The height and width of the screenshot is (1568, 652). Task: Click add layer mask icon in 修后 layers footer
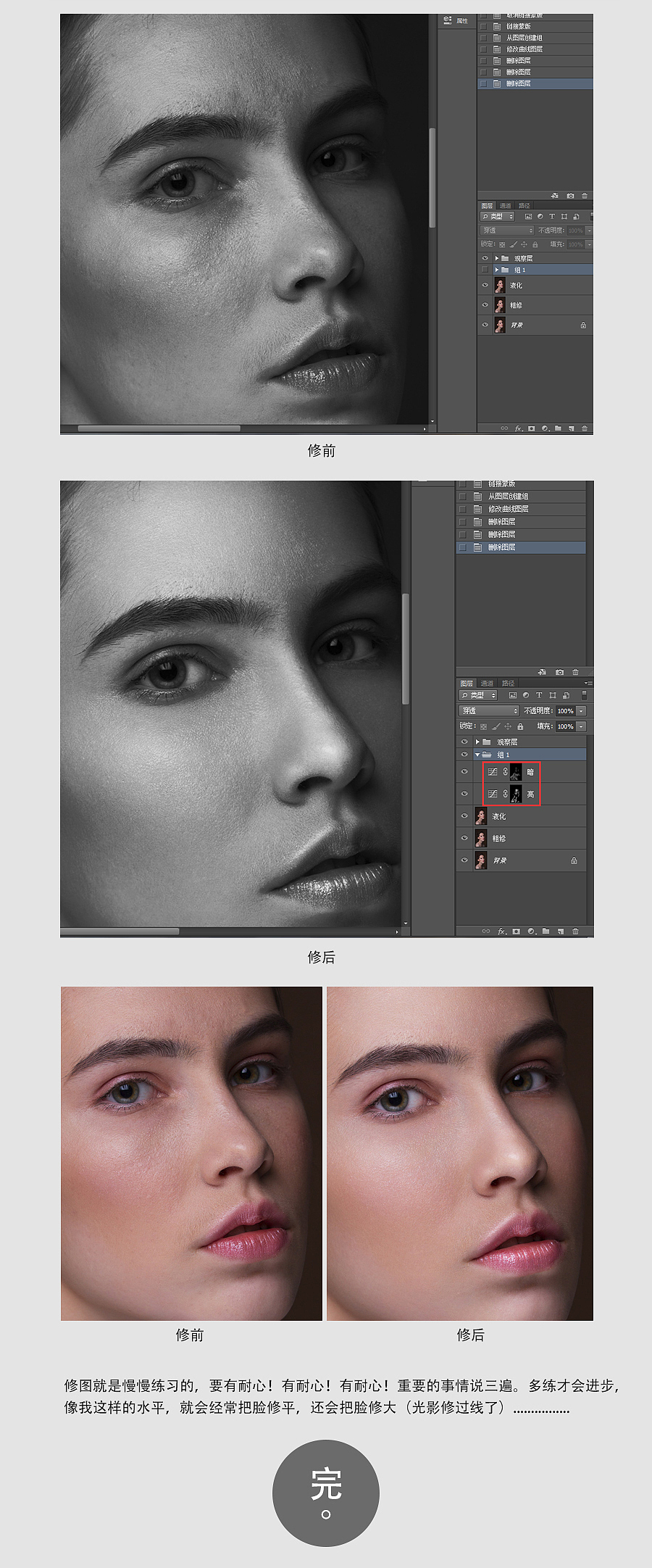tap(516, 931)
